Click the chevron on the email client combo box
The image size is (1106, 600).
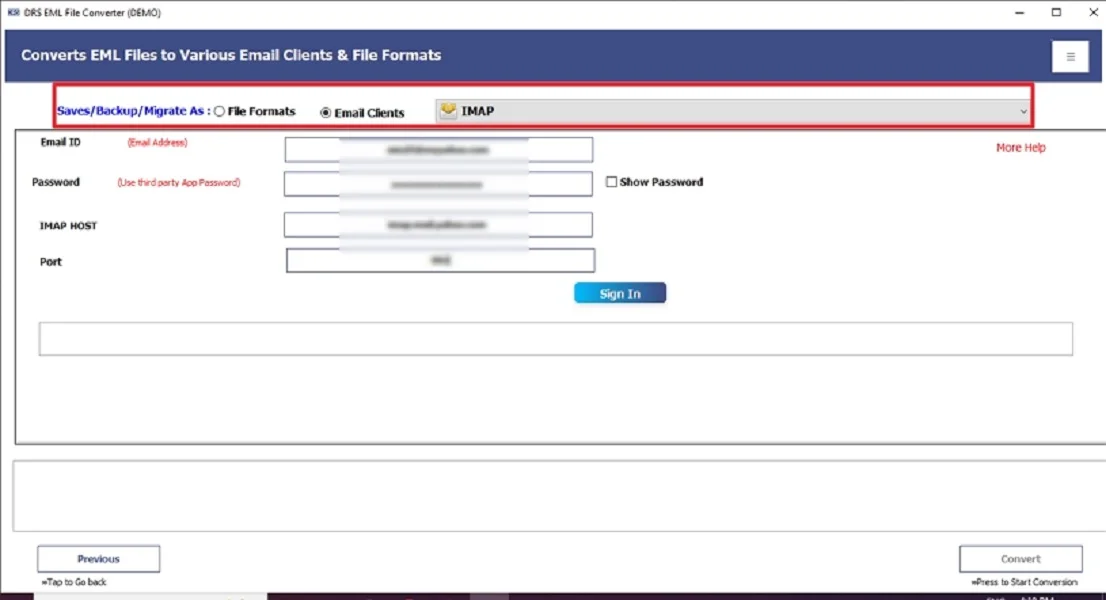[x=1025, y=110]
